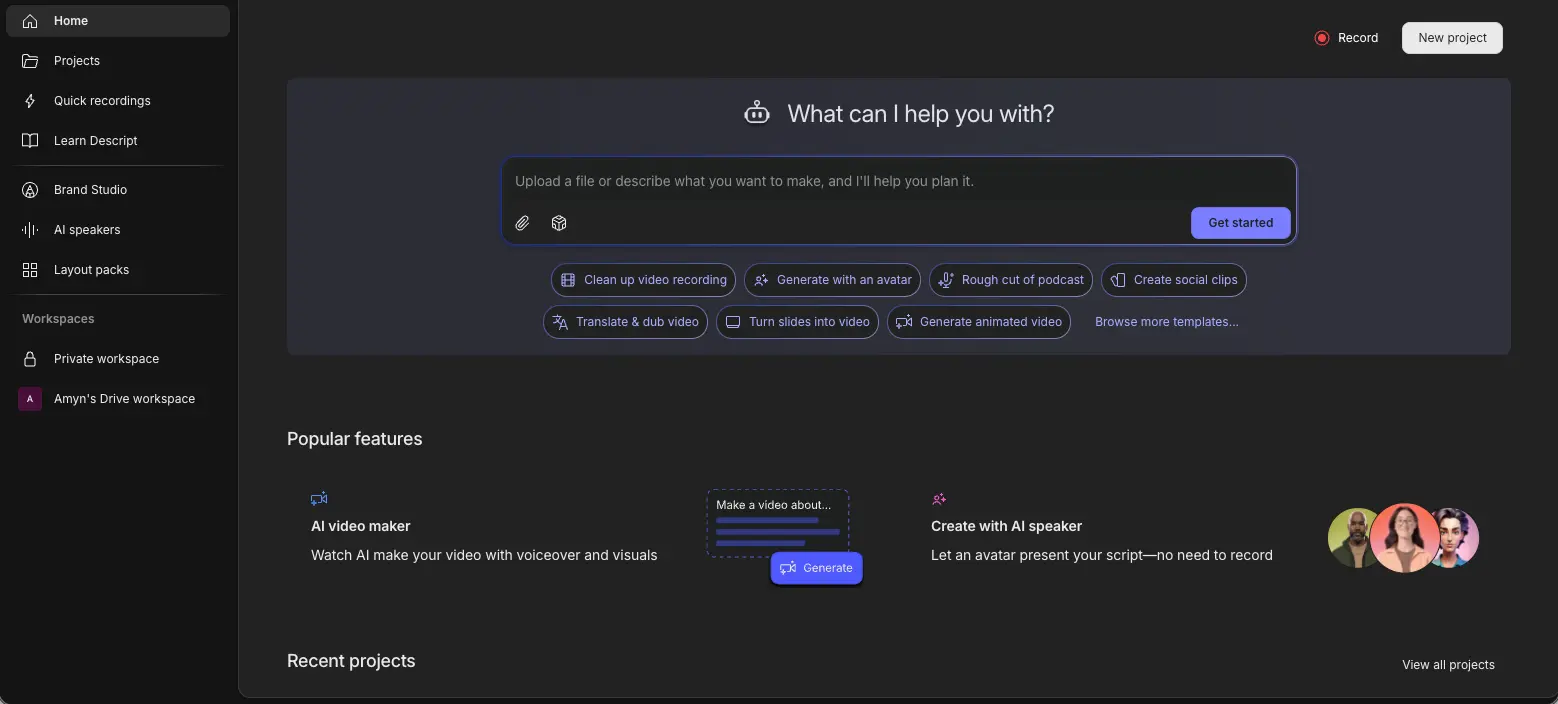The image size is (1558, 704).
Task: Click View all projects link
Action: click(x=1448, y=665)
